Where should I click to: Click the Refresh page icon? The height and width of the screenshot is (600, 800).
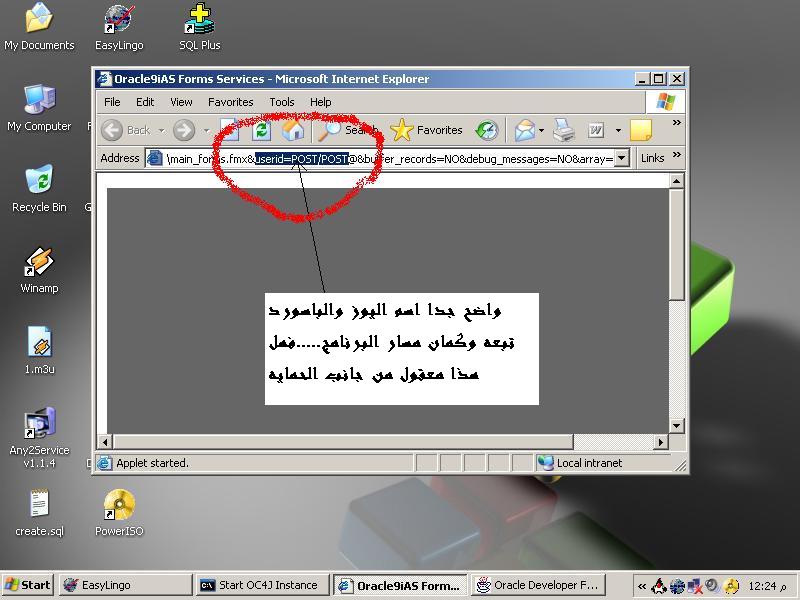point(262,130)
